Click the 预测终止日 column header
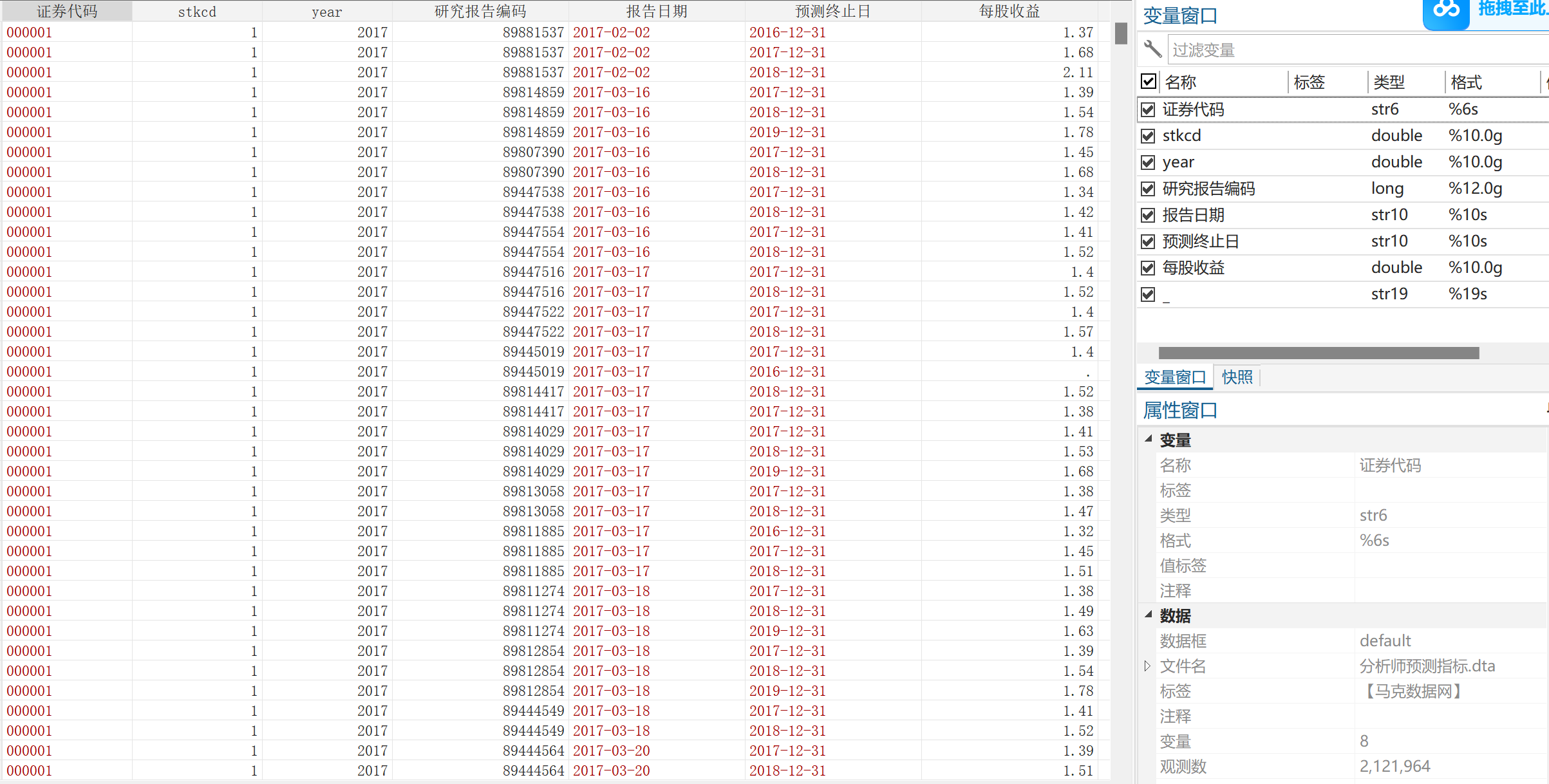This screenshot has width=1549, height=784. (832, 11)
